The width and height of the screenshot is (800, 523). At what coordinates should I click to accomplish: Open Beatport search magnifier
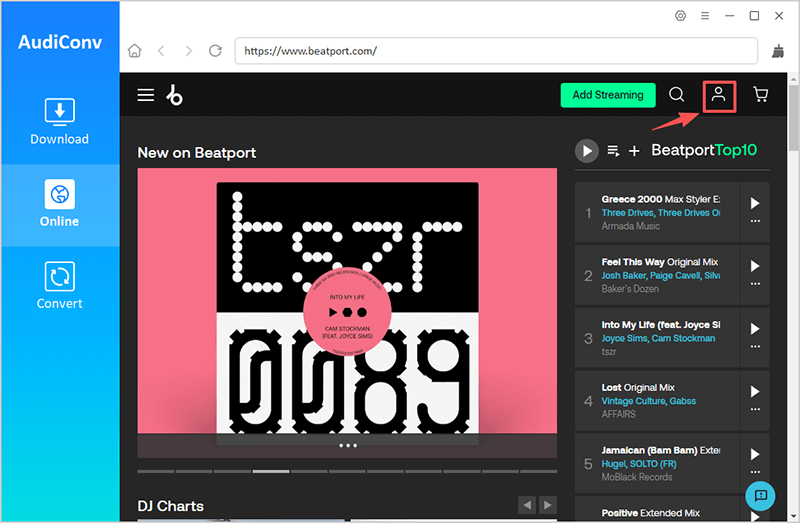pyautogui.click(x=677, y=94)
